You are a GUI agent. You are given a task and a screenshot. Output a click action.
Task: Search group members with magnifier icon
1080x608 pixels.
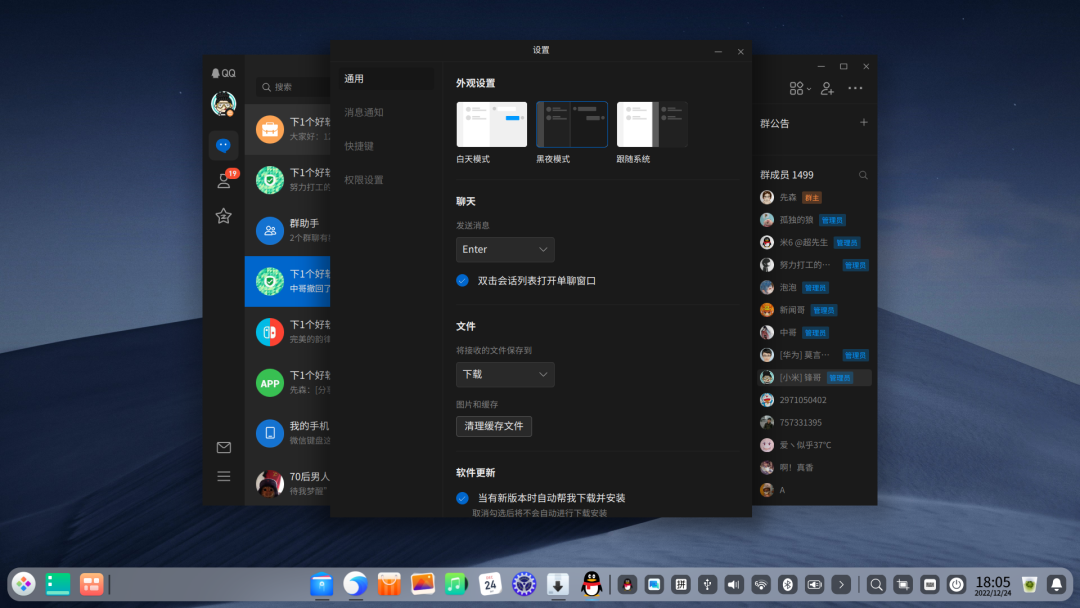[864, 175]
